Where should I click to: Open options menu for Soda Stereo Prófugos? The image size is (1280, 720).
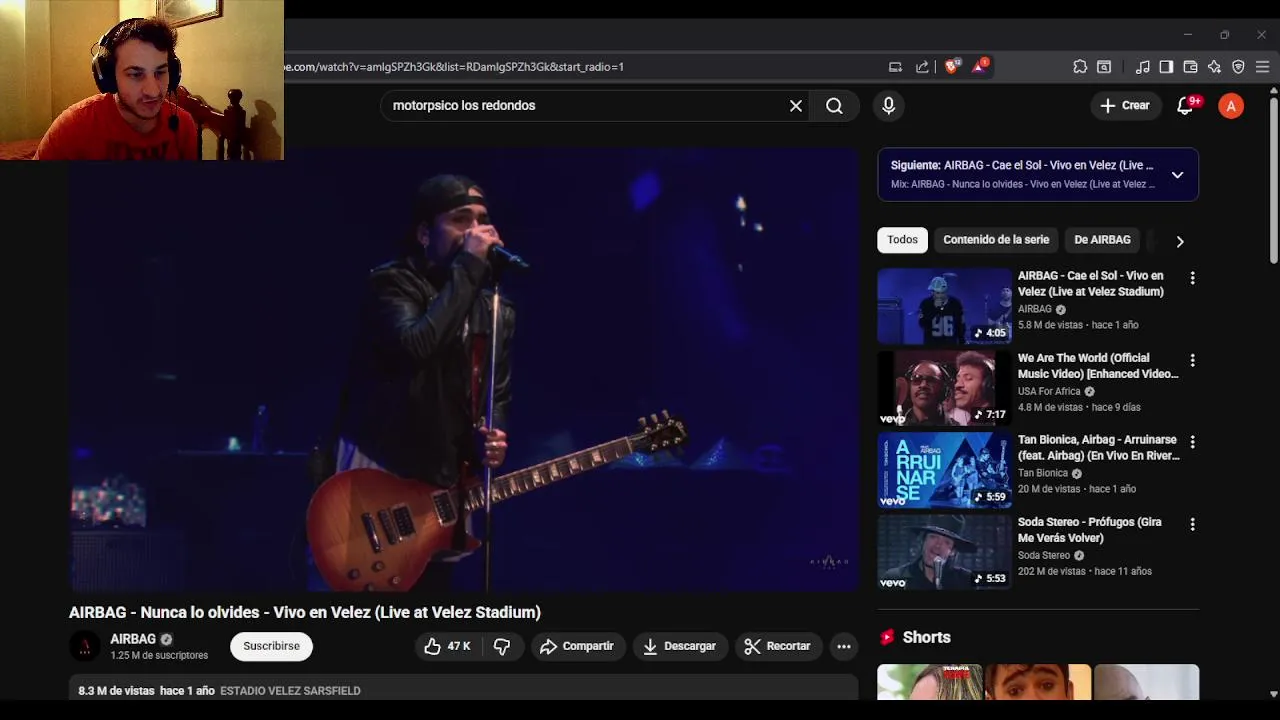pyautogui.click(x=1192, y=524)
